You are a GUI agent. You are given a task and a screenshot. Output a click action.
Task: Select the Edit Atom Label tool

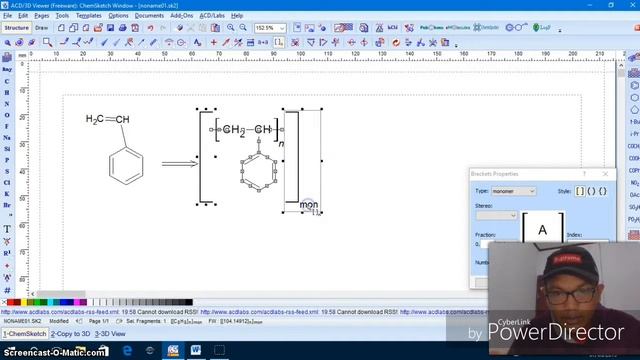point(198,42)
